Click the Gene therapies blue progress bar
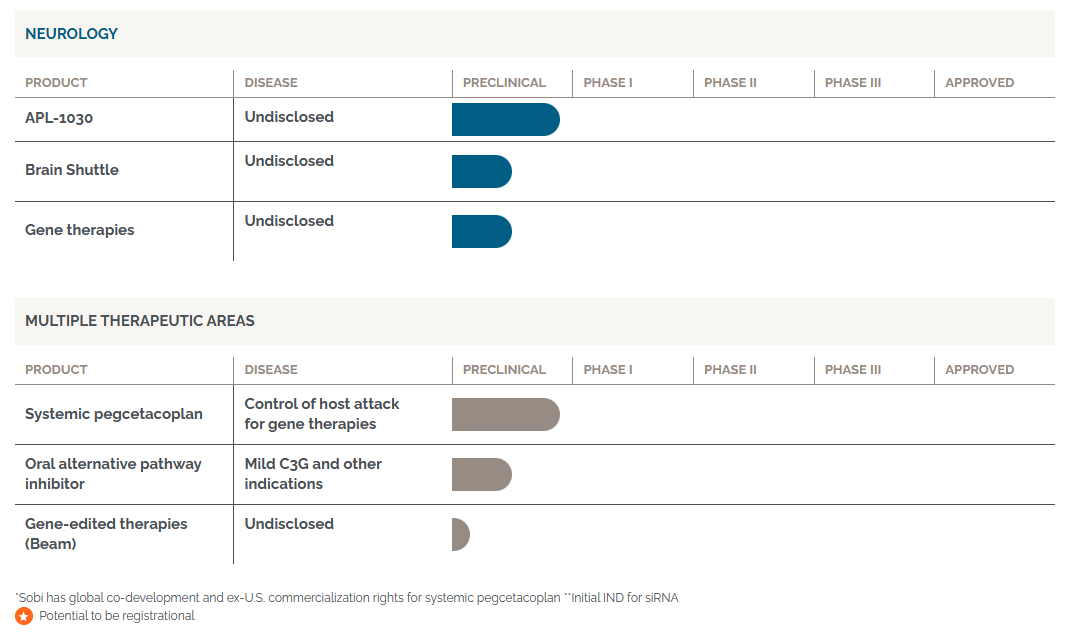 [481, 231]
